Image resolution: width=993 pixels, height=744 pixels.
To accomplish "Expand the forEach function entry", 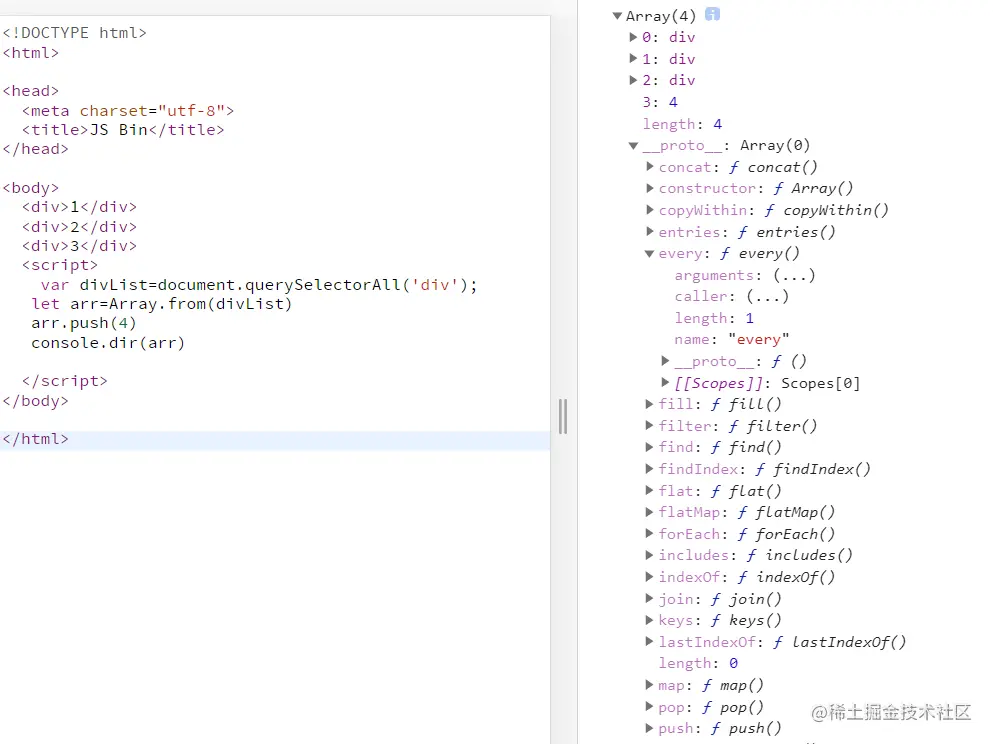I will point(650,534).
